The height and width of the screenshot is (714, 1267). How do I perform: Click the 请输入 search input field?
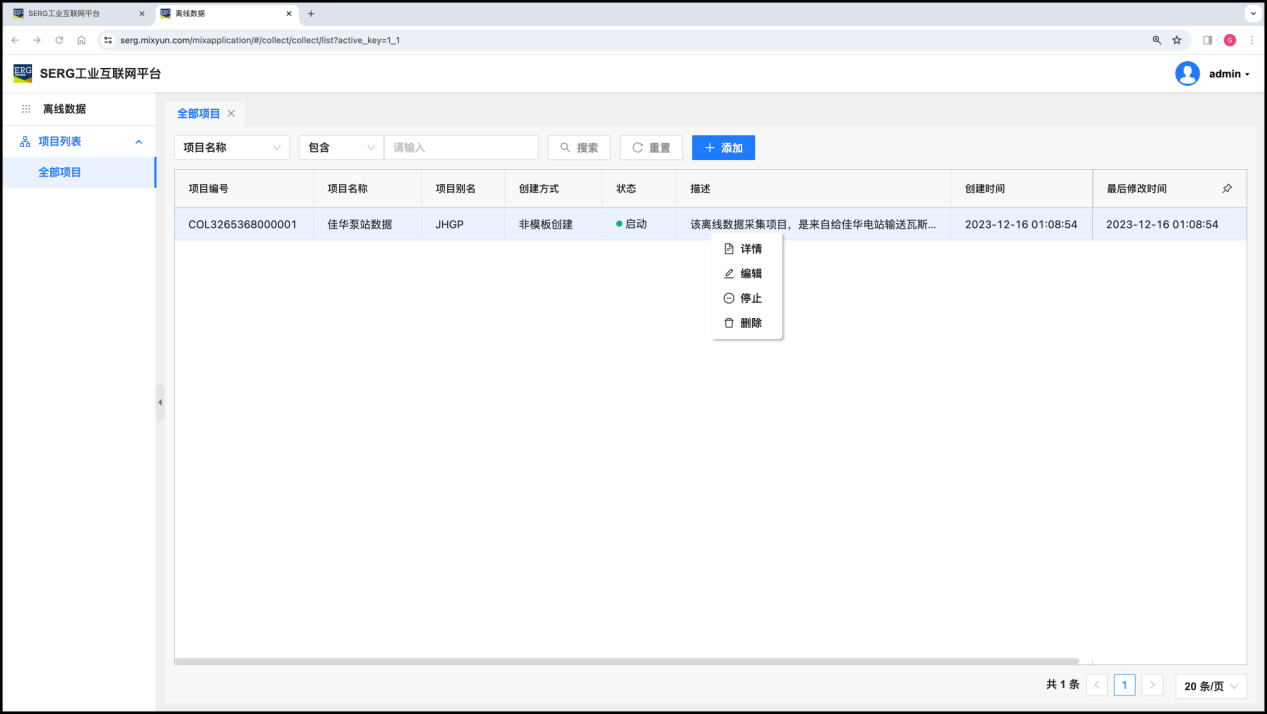pos(461,148)
